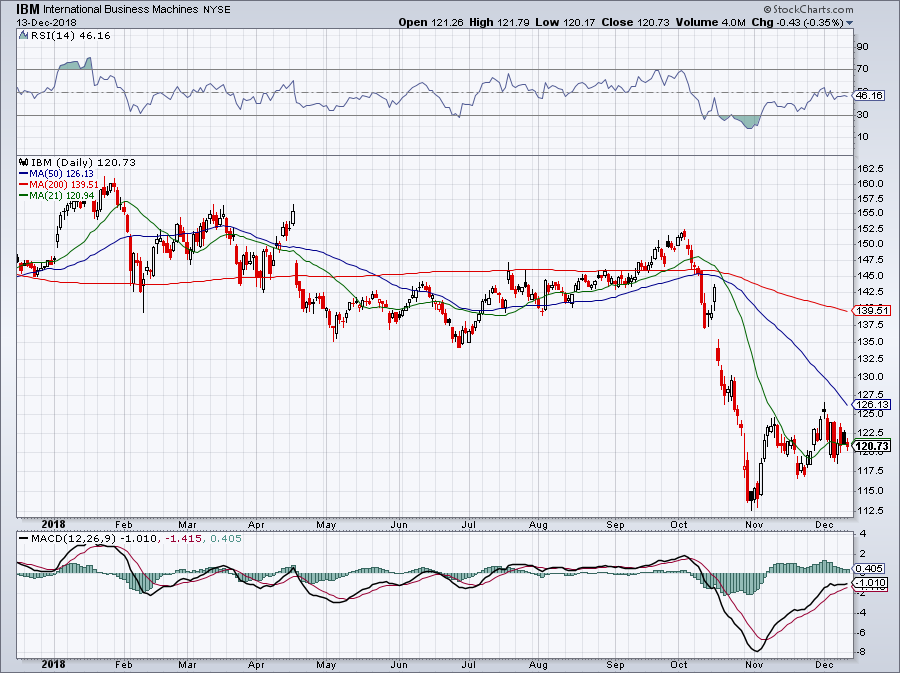Click the 46.16 RSI value tag on axis
900x673 pixels.
pyautogui.click(x=868, y=95)
